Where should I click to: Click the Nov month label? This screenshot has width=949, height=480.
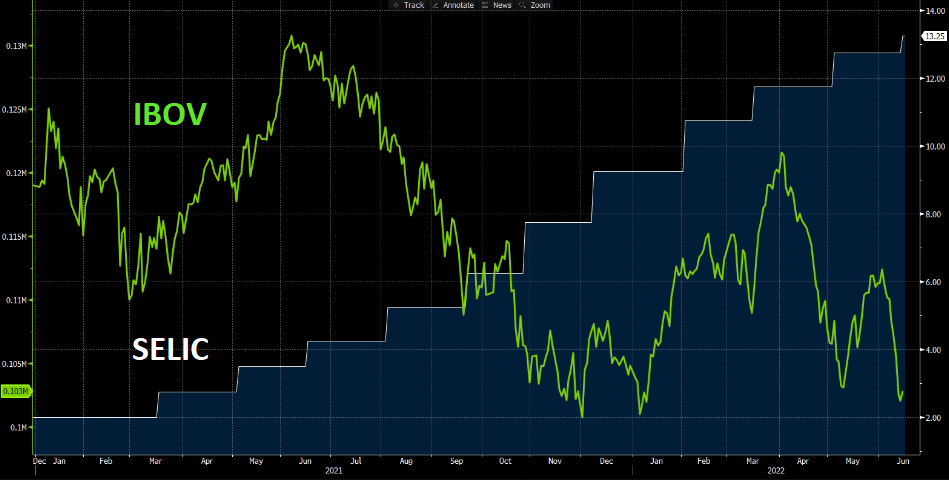pyautogui.click(x=554, y=461)
